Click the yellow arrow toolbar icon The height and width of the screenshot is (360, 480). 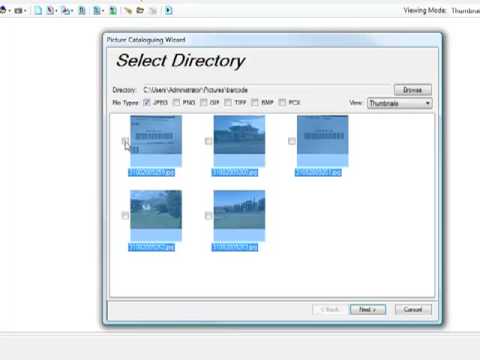(128, 11)
